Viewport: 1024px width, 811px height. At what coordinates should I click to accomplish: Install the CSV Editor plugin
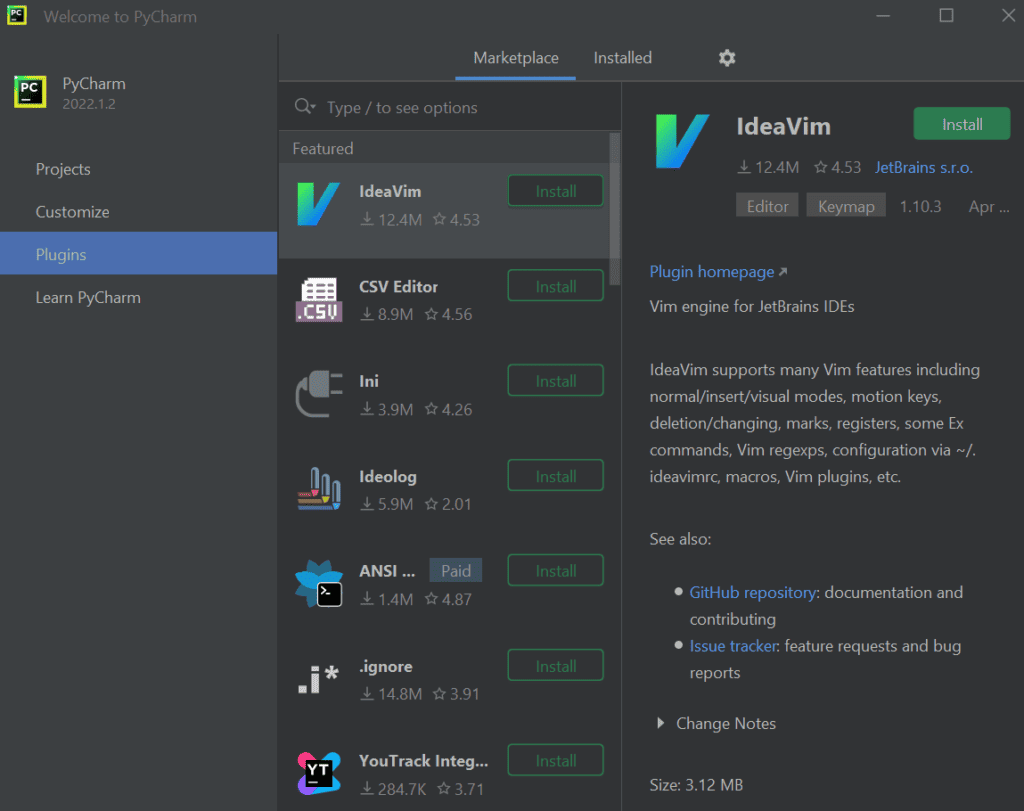tap(556, 286)
